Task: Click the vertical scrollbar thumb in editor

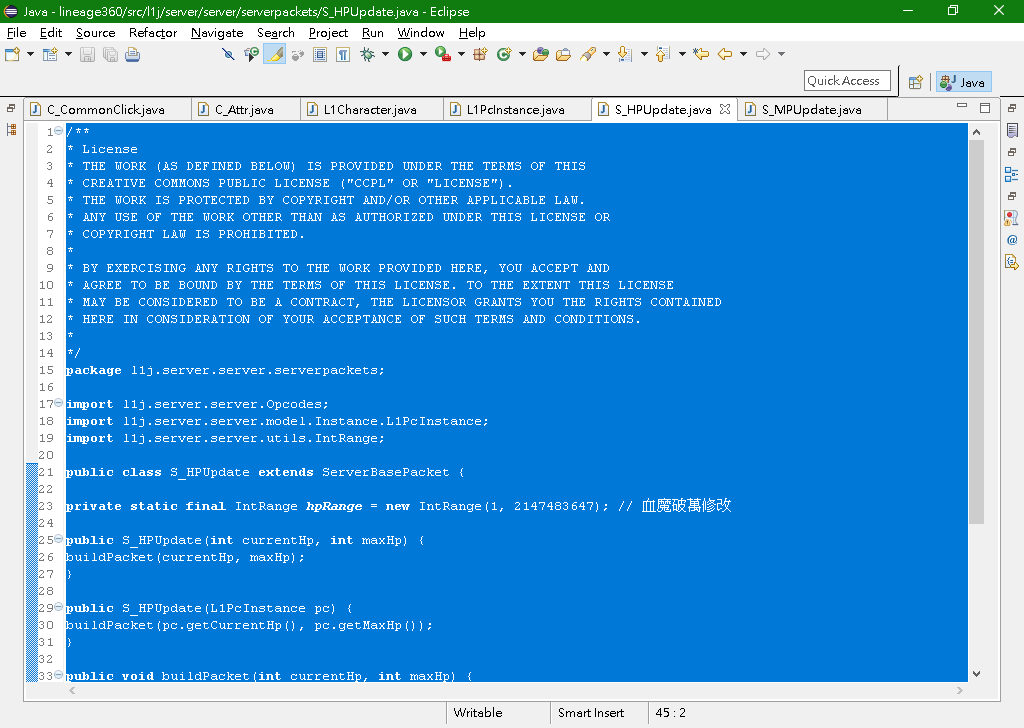Action: pyautogui.click(x=976, y=332)
